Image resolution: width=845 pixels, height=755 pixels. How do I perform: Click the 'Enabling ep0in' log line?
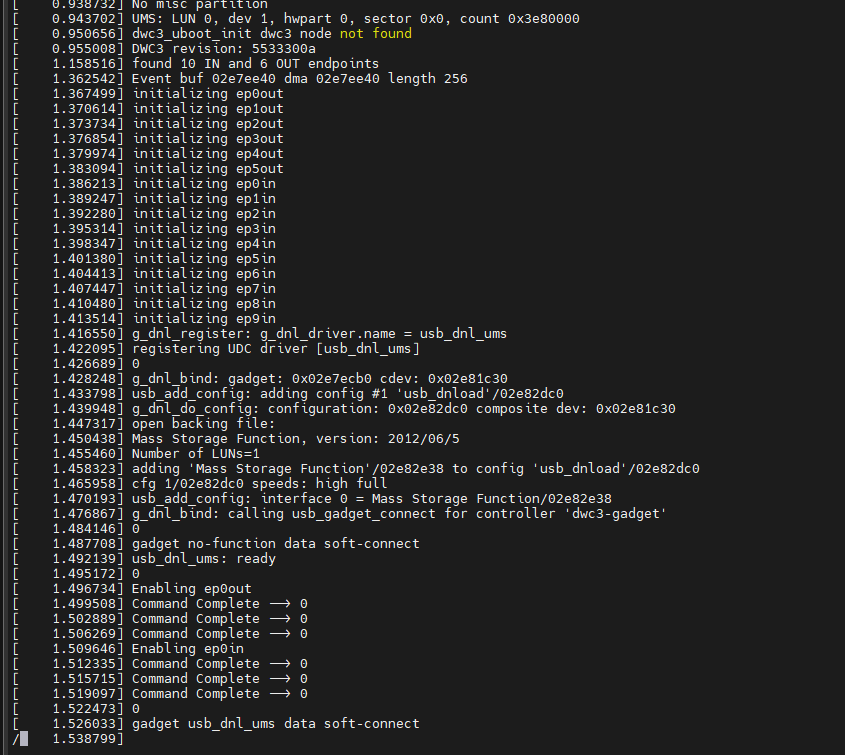click(x=188, y=648)
